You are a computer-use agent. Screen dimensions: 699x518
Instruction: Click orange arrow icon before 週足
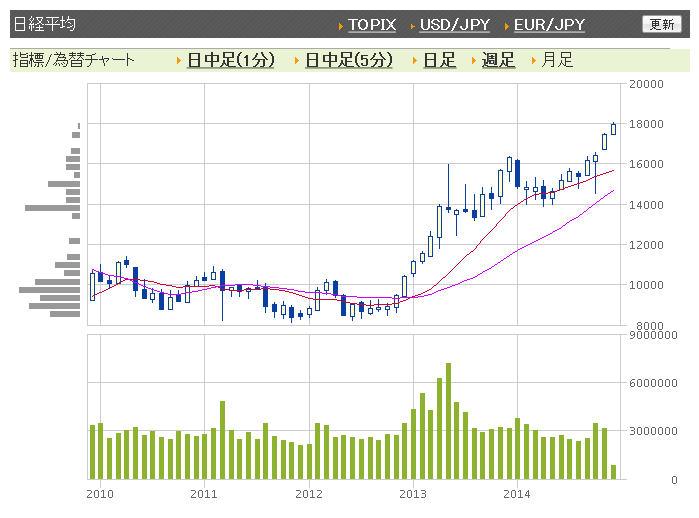click(474, 60)
